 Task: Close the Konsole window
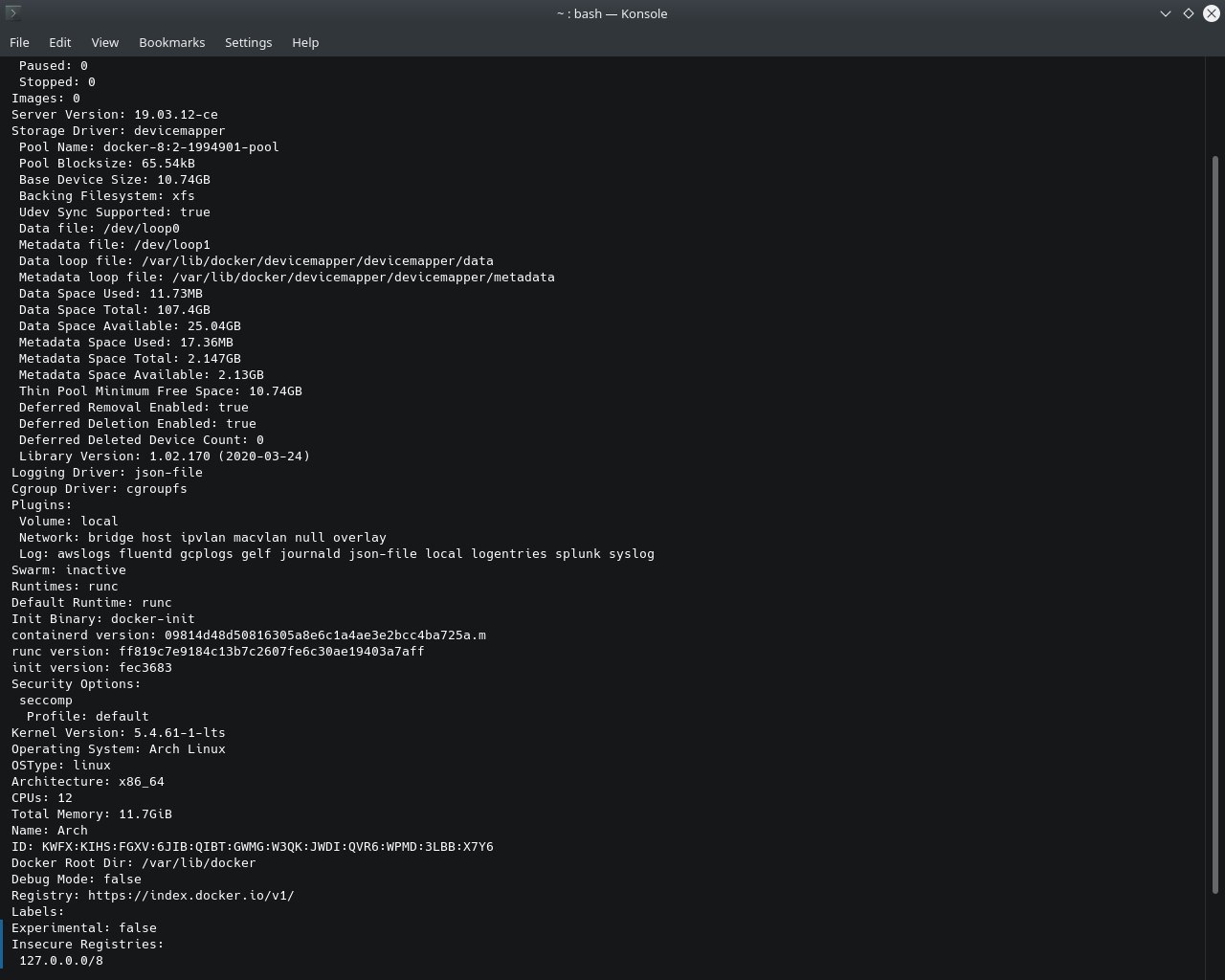click(1211, 13)
